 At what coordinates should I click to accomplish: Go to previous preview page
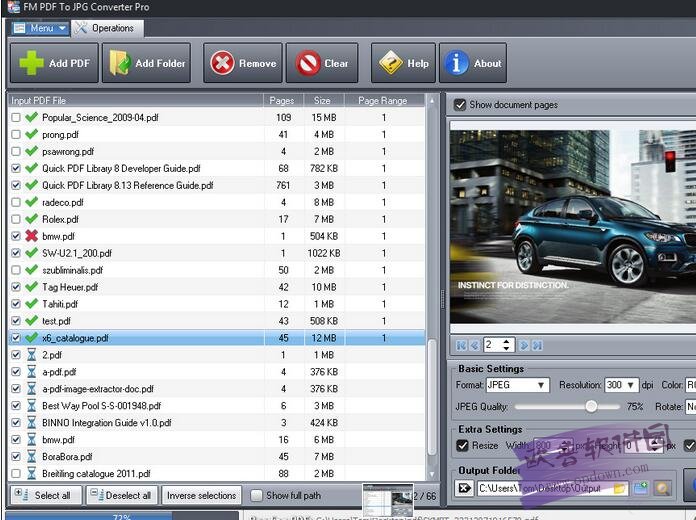tap(475, 345)
